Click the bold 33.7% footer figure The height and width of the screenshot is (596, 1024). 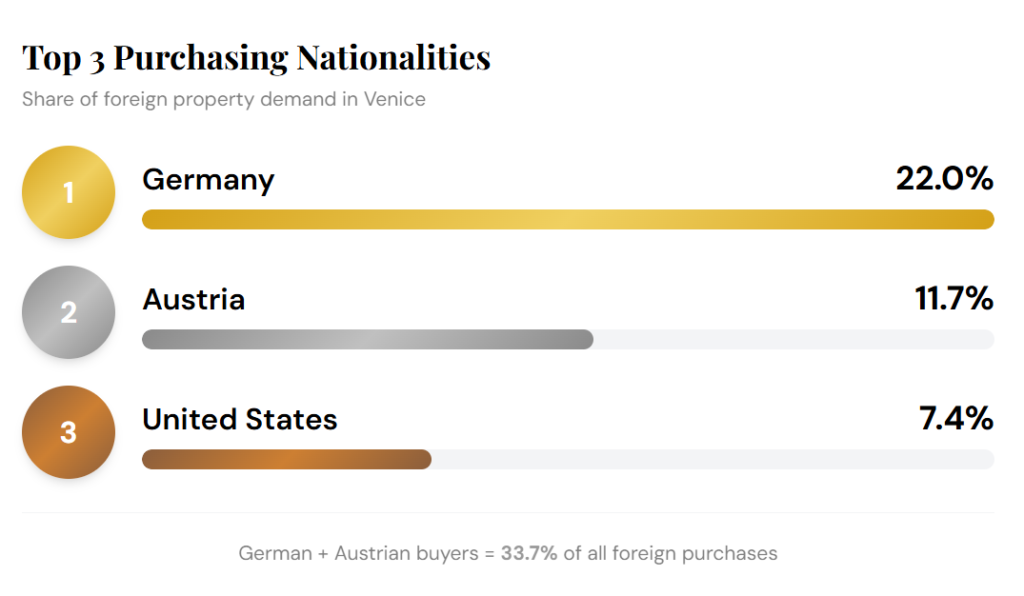coord(529,553)
